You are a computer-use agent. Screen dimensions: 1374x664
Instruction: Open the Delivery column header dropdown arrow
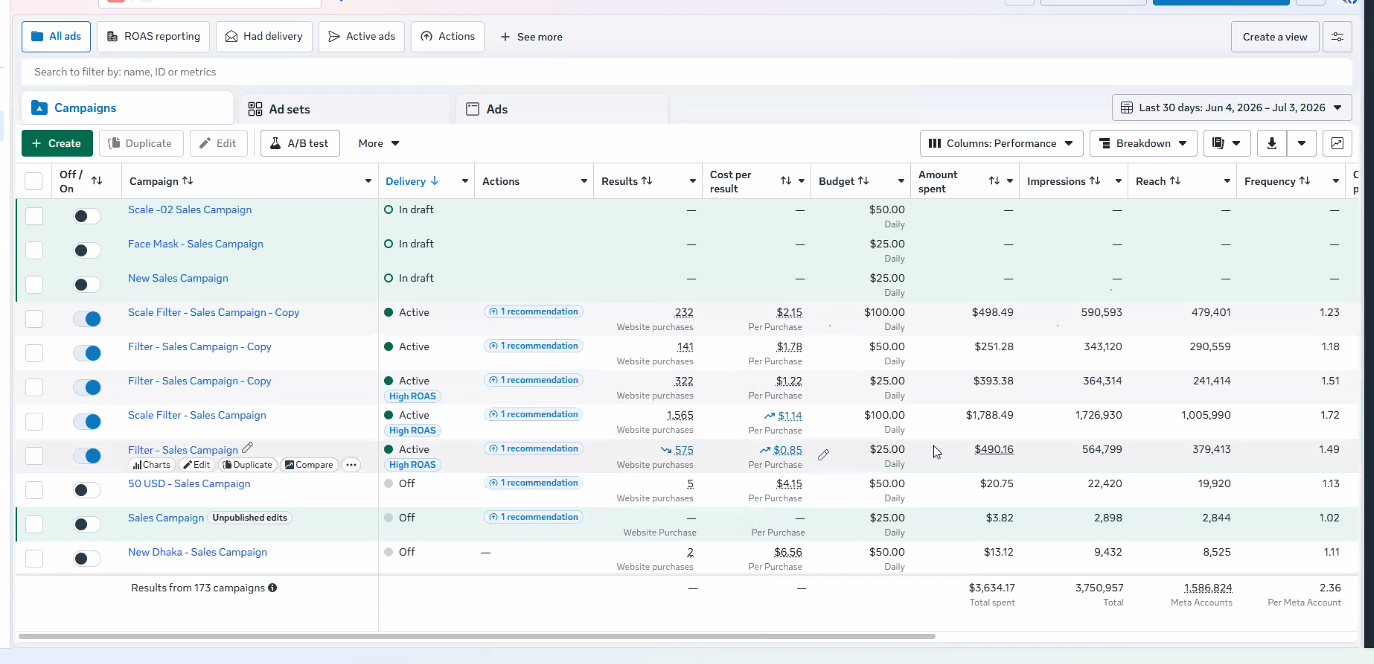click(x=465, y=181)
